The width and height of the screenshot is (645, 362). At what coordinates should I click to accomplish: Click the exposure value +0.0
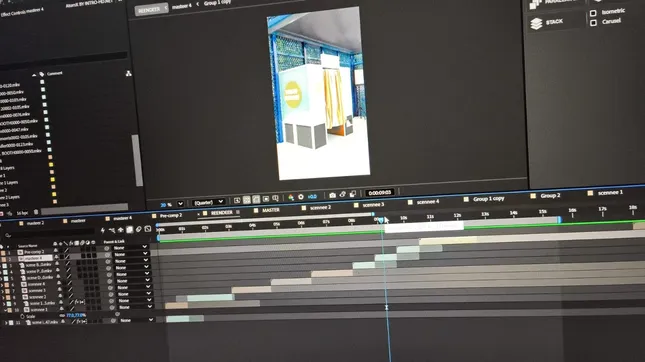coord(312,197)
